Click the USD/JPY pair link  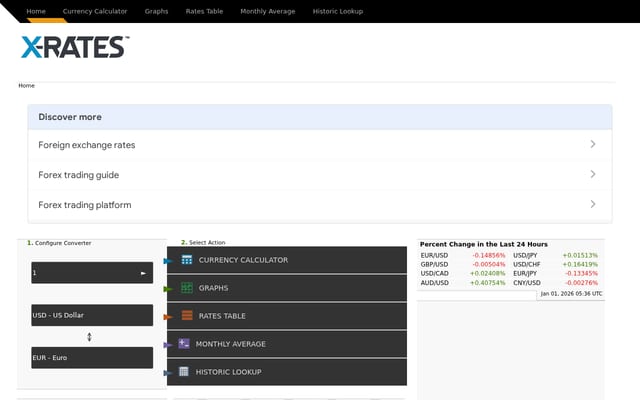[525, 256]
